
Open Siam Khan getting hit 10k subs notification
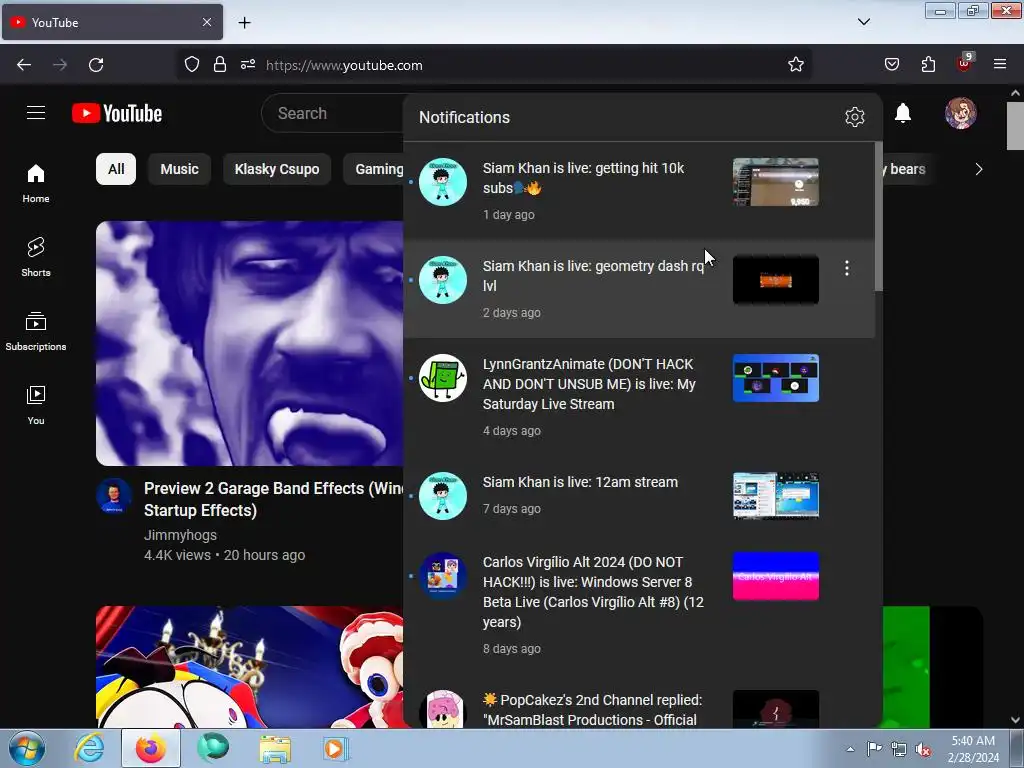tap(639, 191)
